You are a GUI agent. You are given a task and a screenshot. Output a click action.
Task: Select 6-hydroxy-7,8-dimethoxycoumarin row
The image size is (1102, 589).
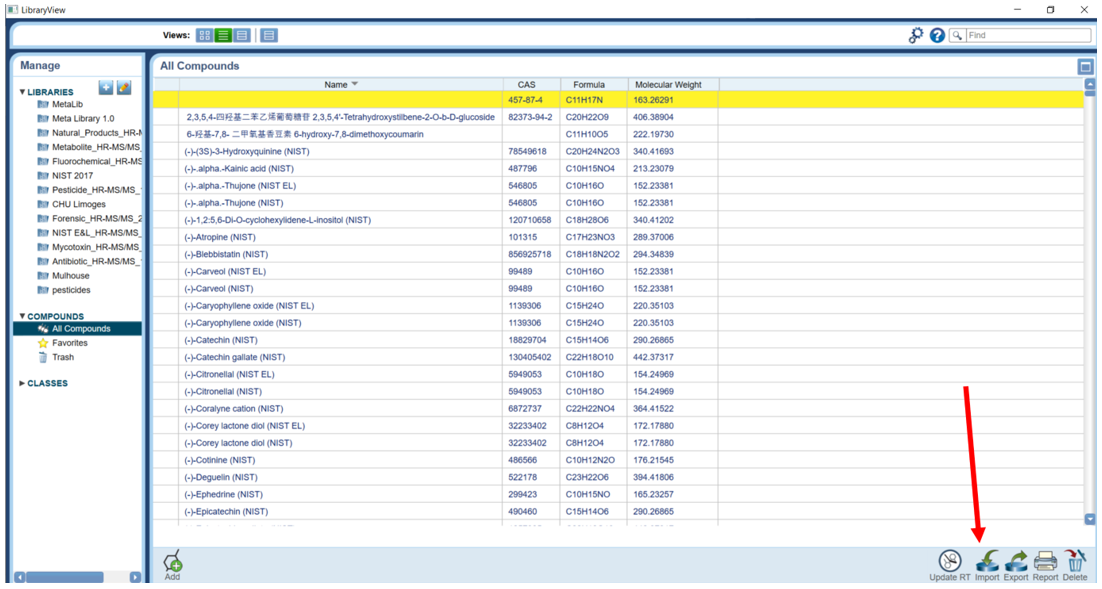pos(618,134)
